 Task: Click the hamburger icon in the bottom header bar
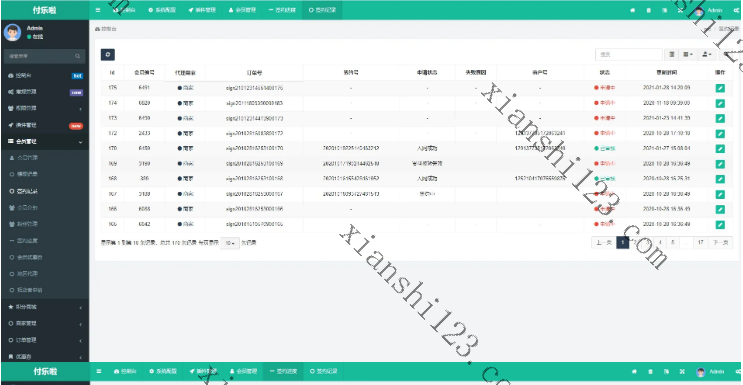pos(98,371)
